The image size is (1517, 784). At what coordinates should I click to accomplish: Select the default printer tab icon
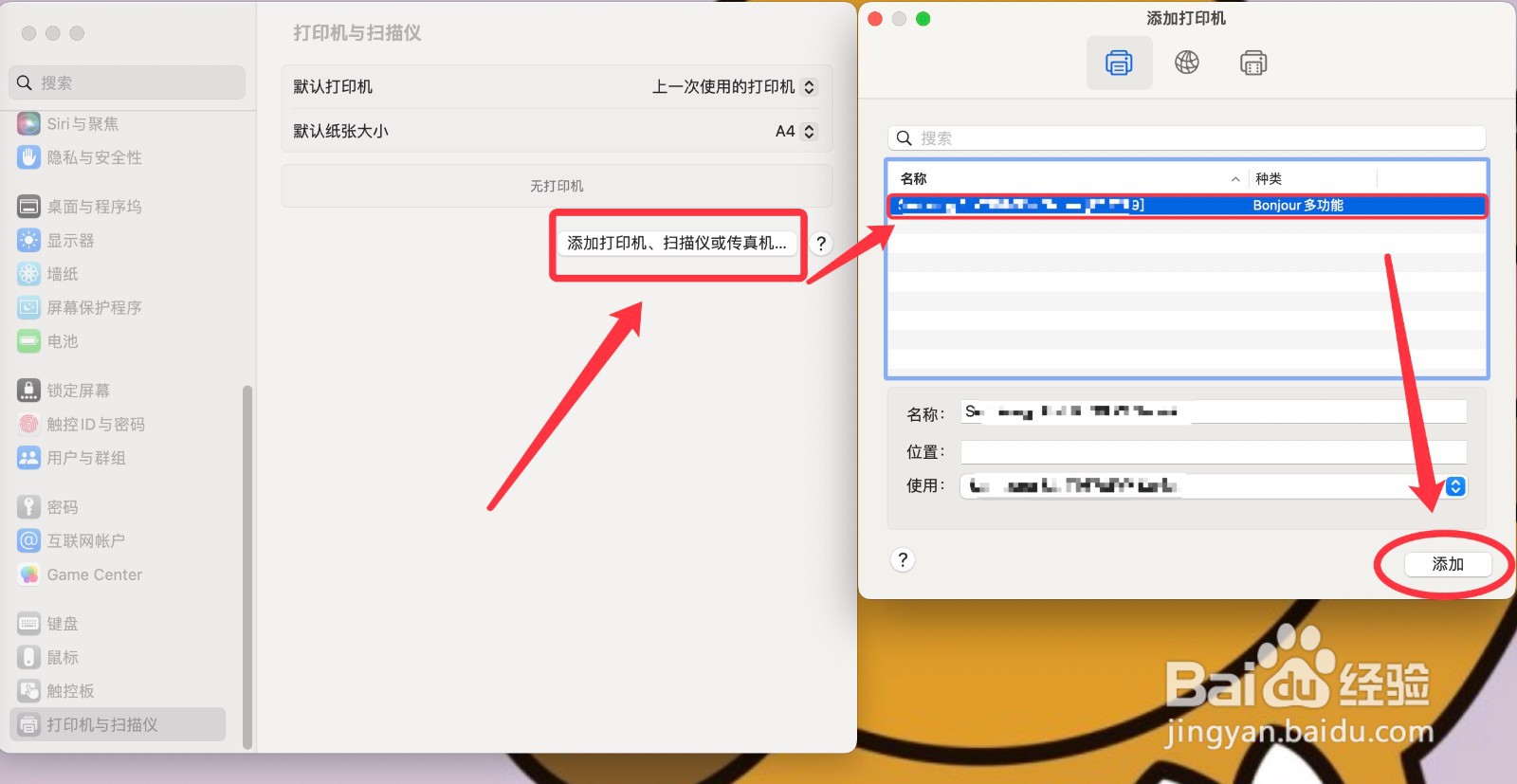click(1119, 63)
